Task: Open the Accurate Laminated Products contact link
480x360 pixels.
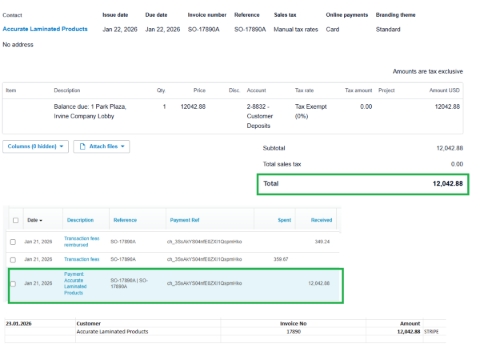Action: pos(45,29)
